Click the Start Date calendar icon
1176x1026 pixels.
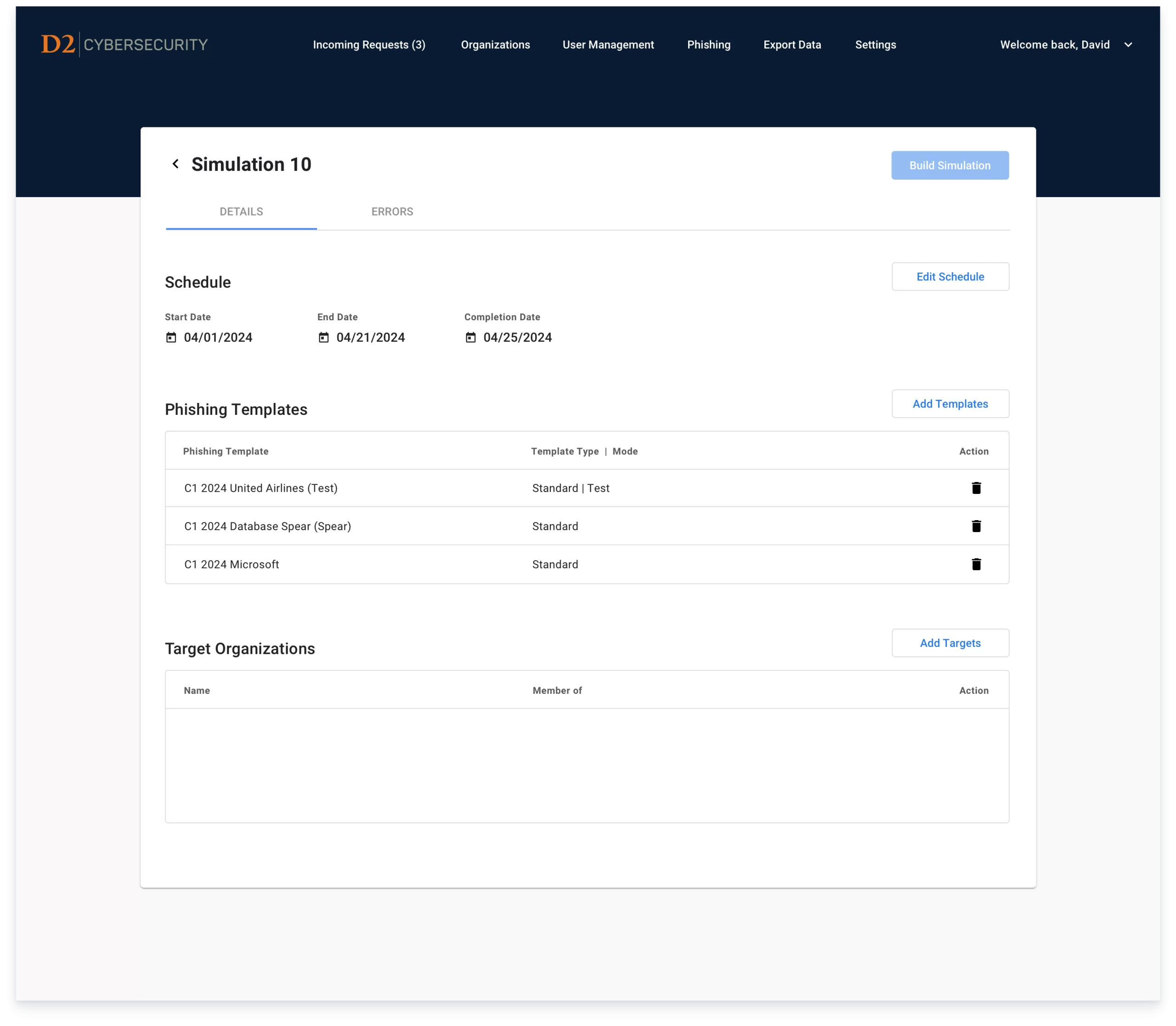pyautogui.click(x=171, y=337)
